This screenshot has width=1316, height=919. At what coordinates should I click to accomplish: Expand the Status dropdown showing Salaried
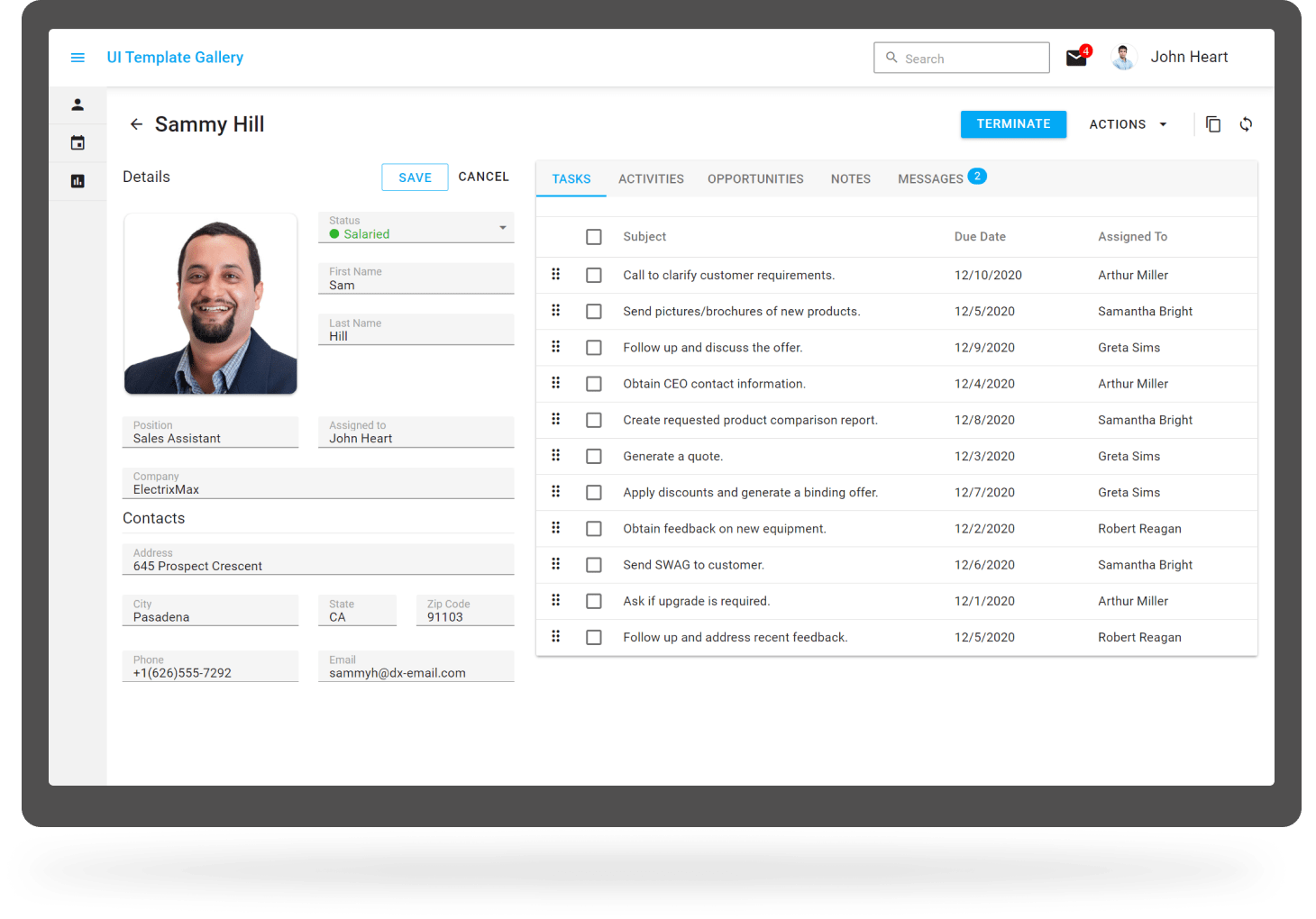point(502,228)
